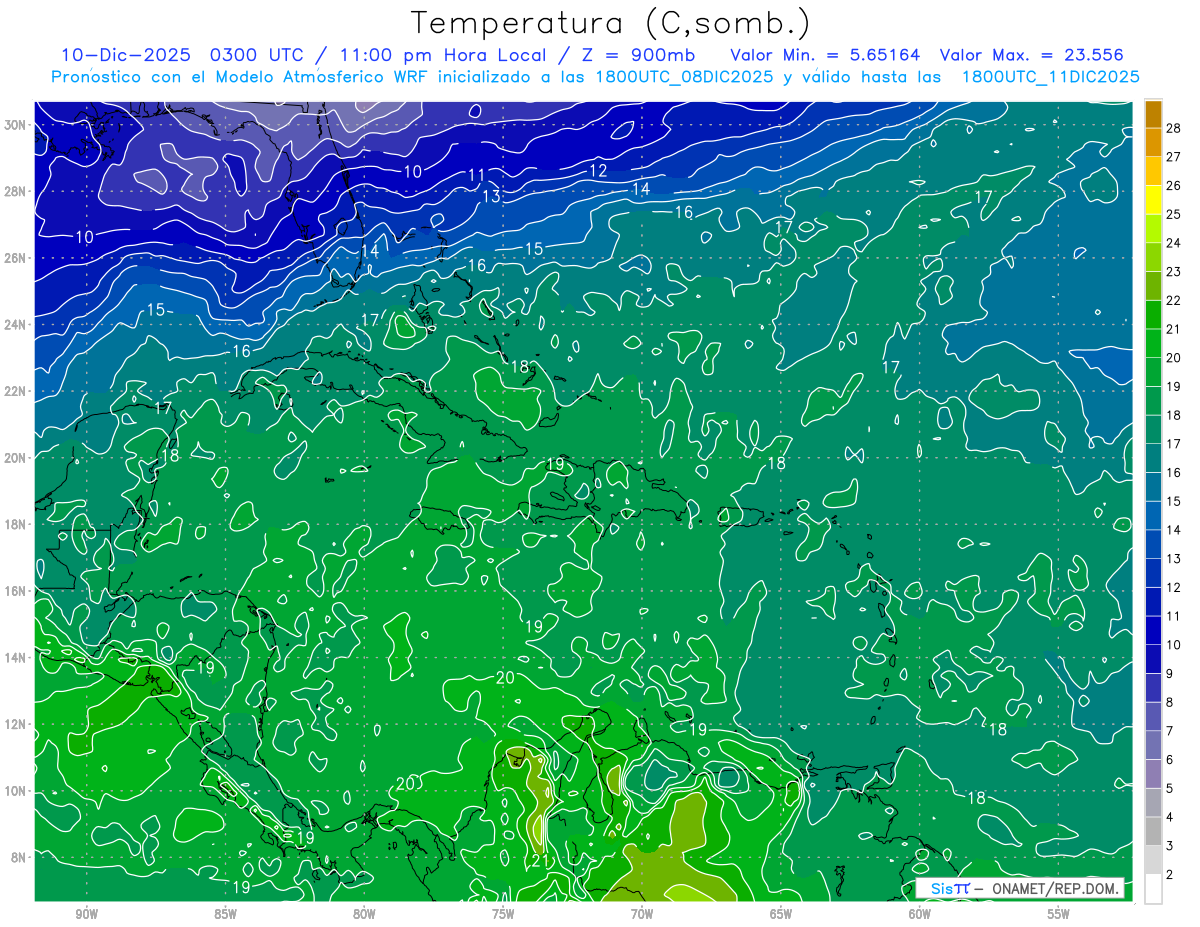The height and width of the screenshot is (927, 1200).
Task: Click the 85W longitude axis label
Action: pyautogui.click(x=225, y=914)
